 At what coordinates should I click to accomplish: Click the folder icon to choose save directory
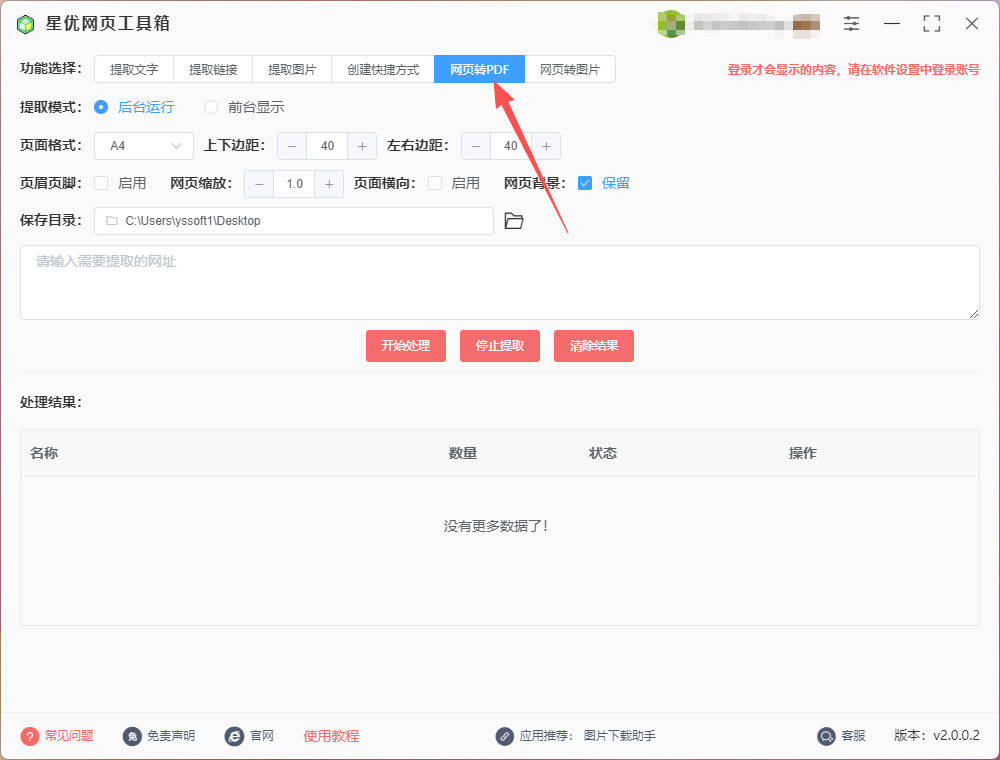514,220
